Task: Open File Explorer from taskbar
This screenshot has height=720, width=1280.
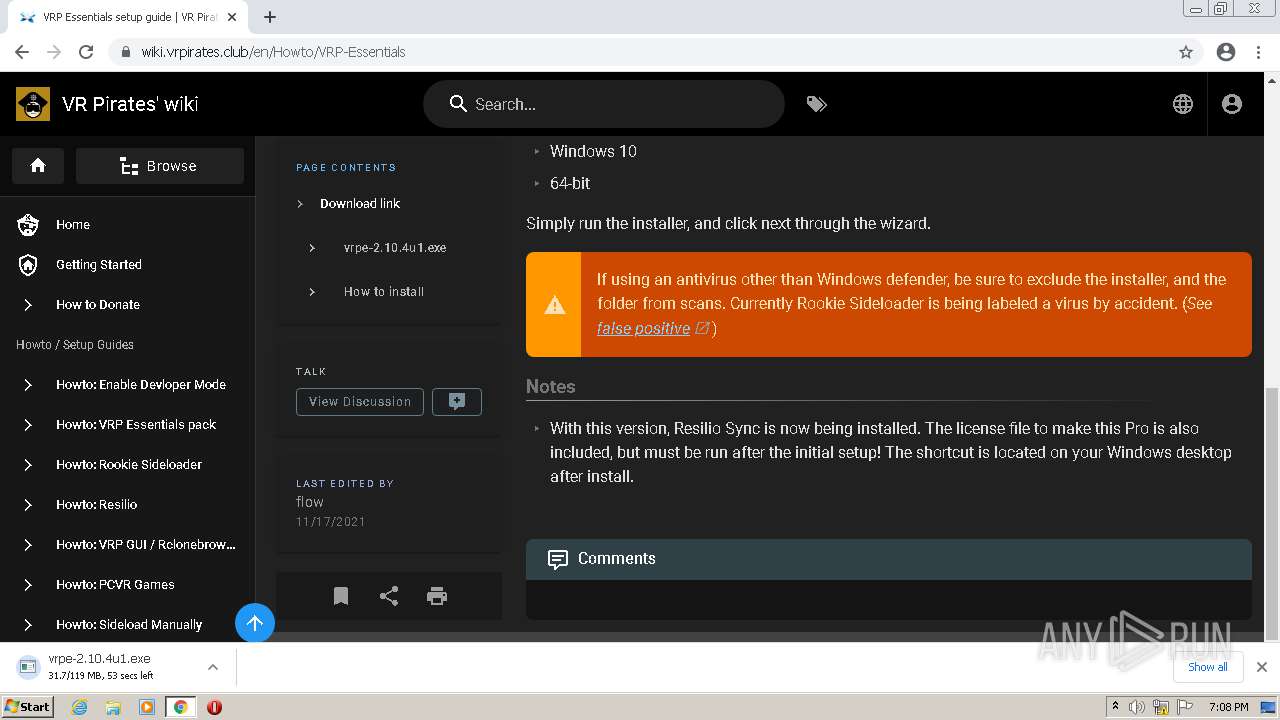Action: [113, 707]
